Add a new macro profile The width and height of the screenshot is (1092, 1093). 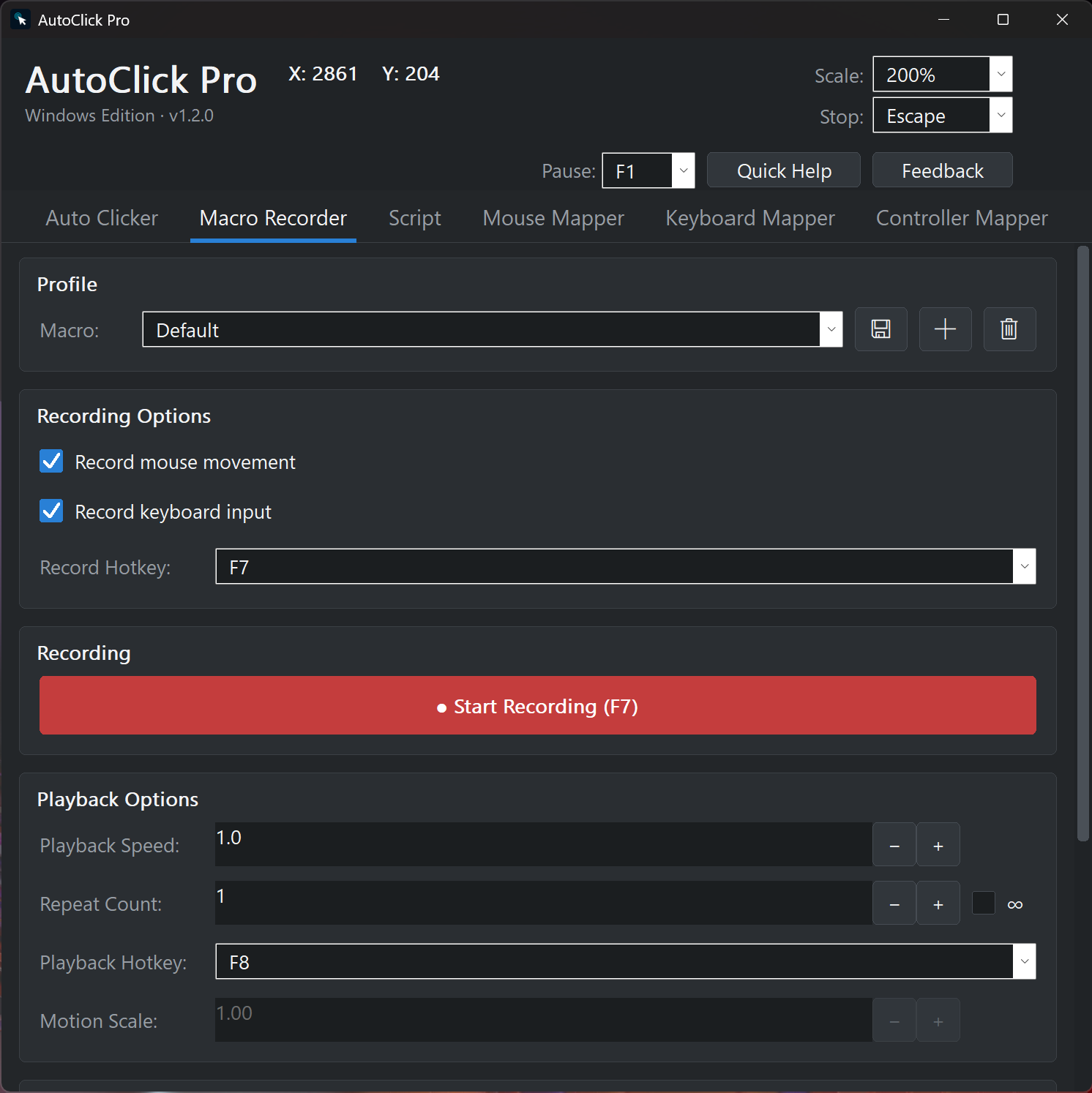click(945, 329)
